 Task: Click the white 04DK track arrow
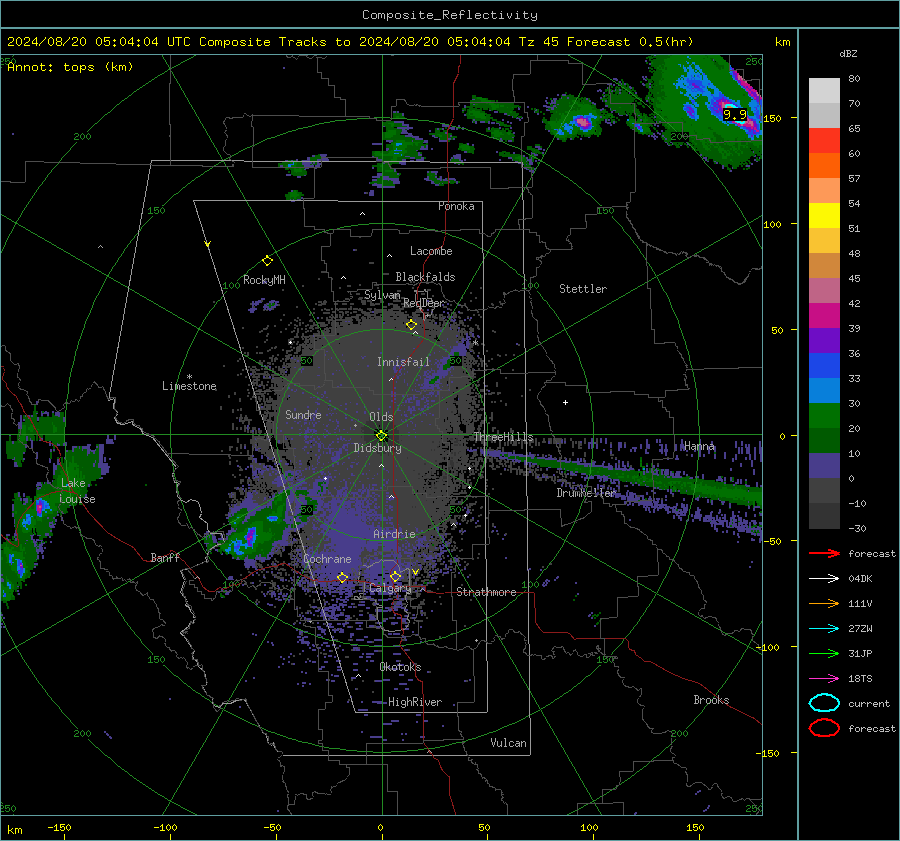coord(824,579)
